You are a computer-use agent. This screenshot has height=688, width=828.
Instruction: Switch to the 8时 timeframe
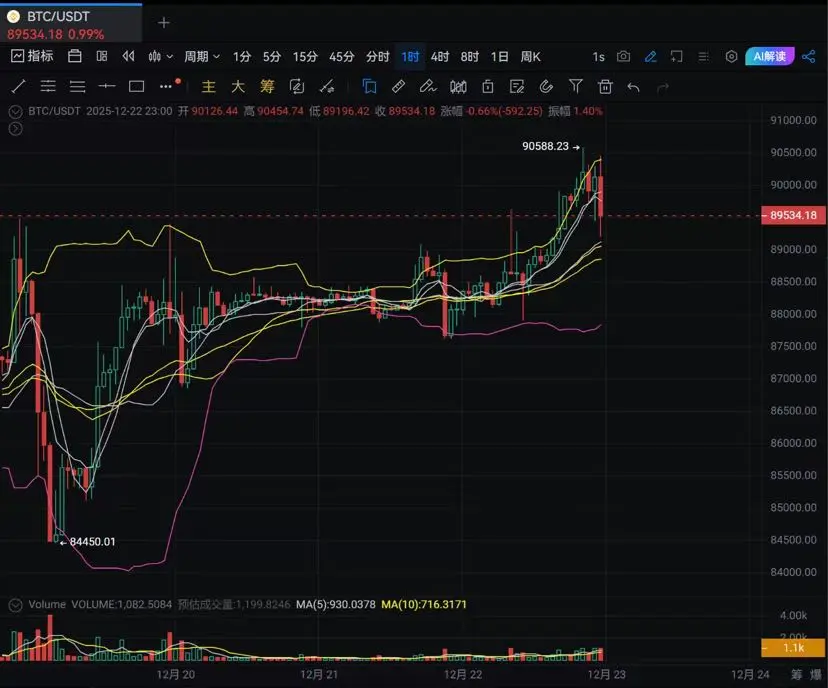pyautogui.click(x=469, y=56)
